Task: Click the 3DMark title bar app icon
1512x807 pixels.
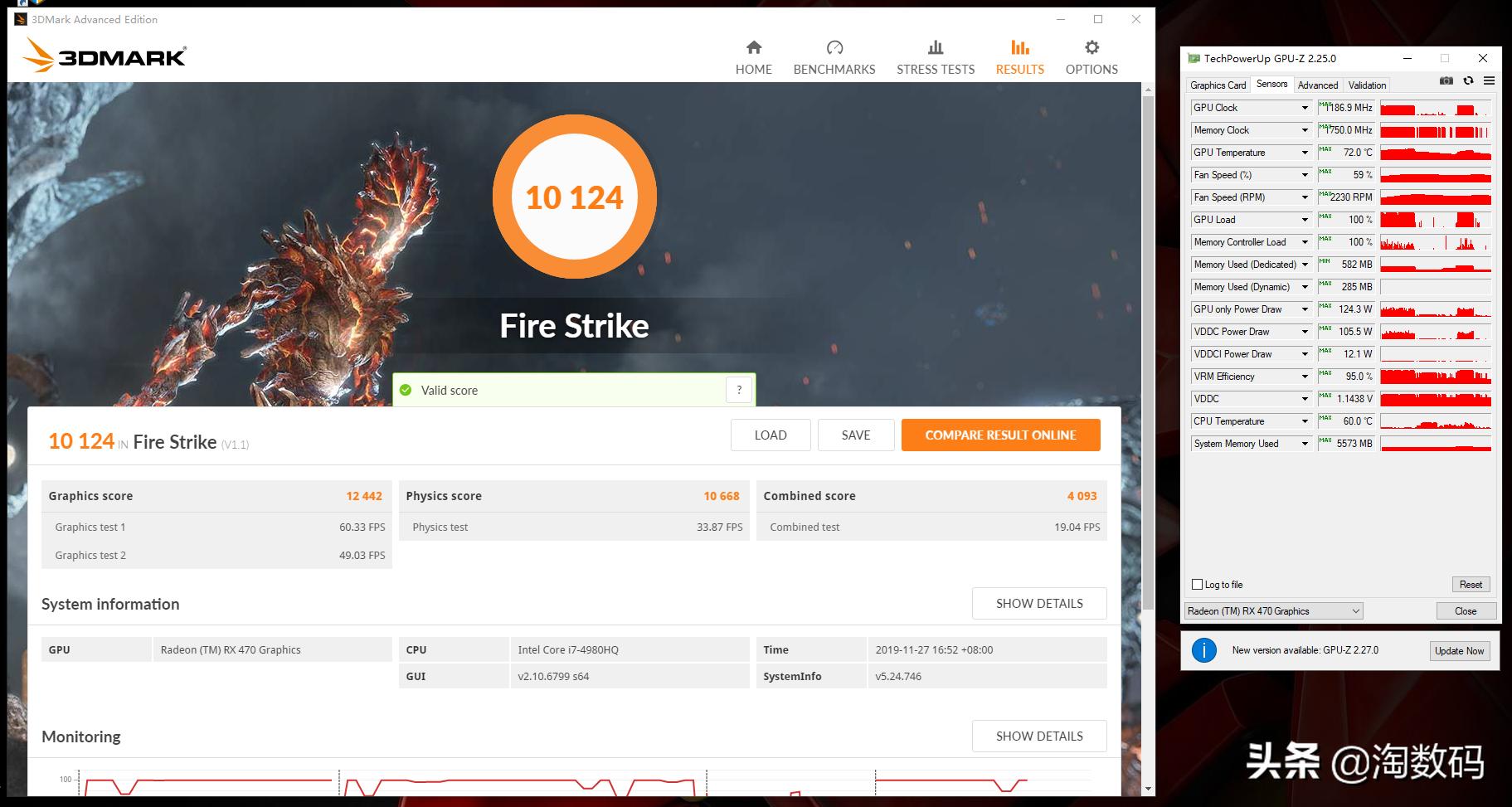Action: [x=21, y=19]
